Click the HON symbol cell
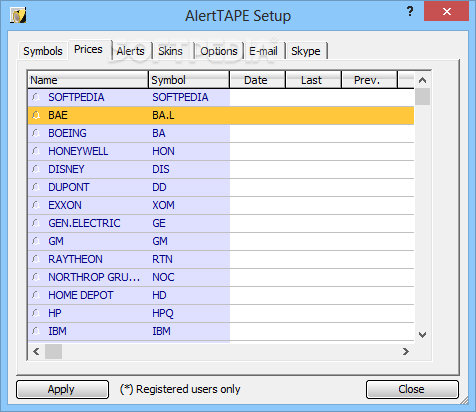The height and width of the screenshot is (412, 476). [189, 151]
